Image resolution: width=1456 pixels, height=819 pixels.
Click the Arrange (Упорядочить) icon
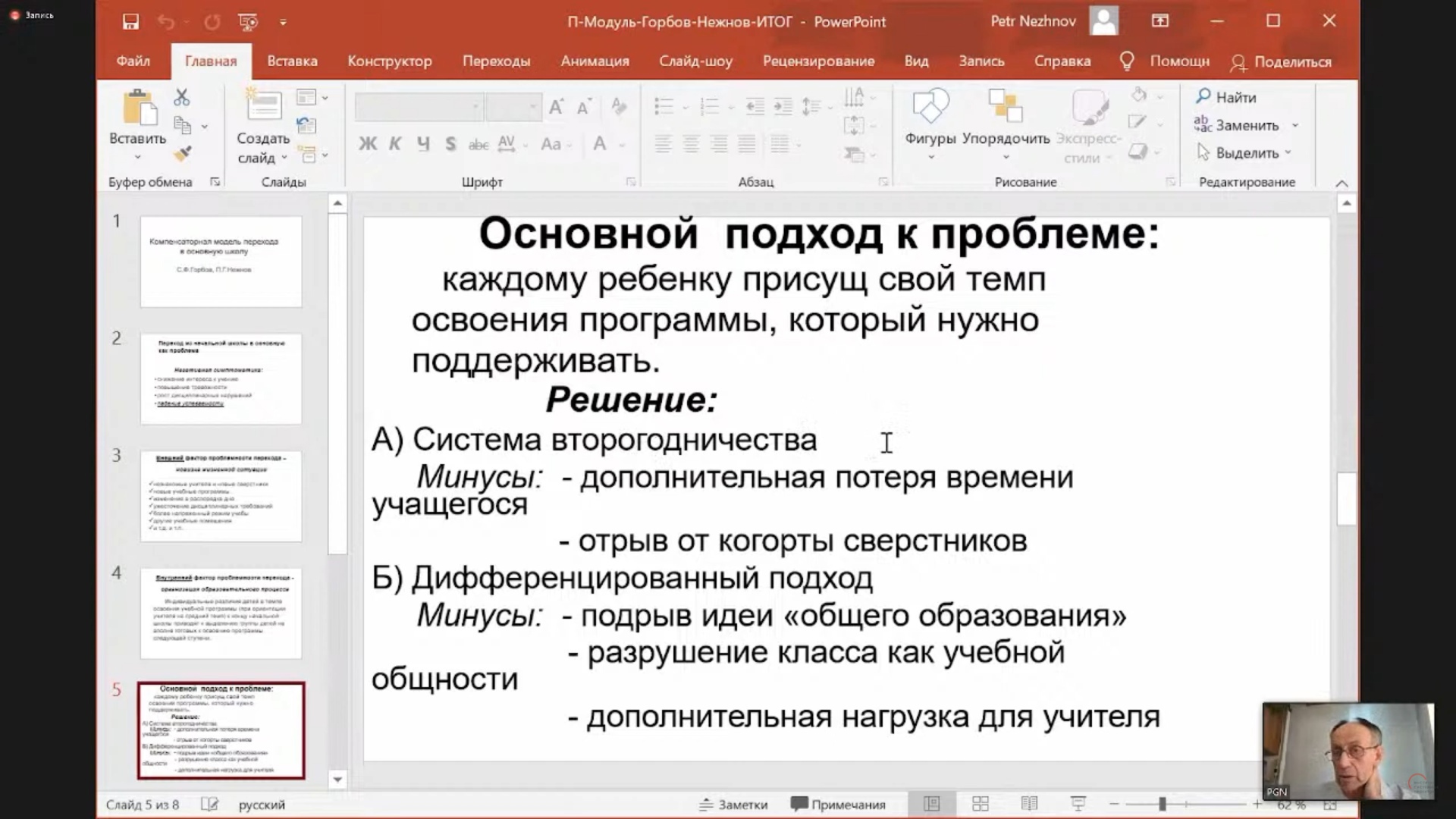coord(1006,107)
